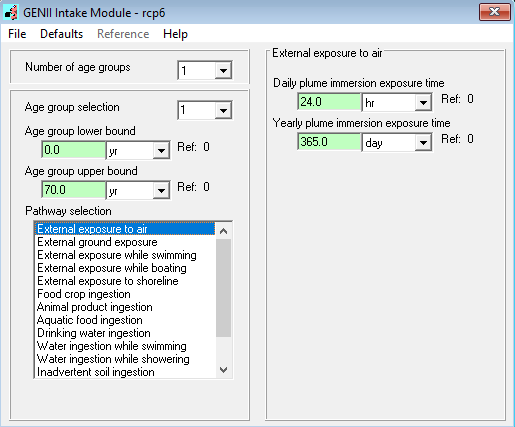
Task: Click the pathway list scroll down arrow
Action: pyautogui.click(x=224, y=370)
